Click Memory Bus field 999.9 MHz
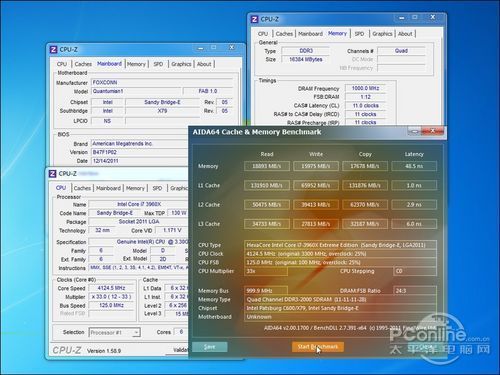 (266, 291)
